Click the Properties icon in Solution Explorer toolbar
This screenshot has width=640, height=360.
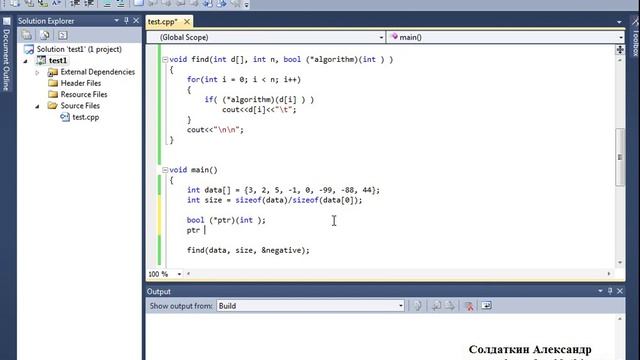27,35
